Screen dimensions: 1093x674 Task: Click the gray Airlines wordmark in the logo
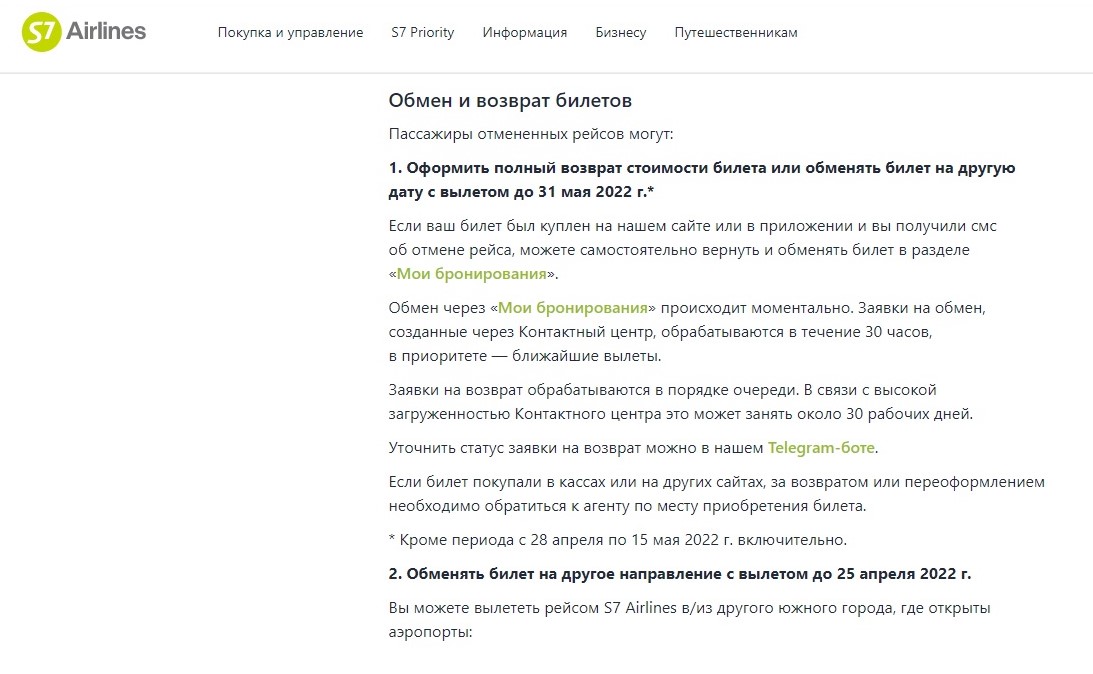point(106,31)
